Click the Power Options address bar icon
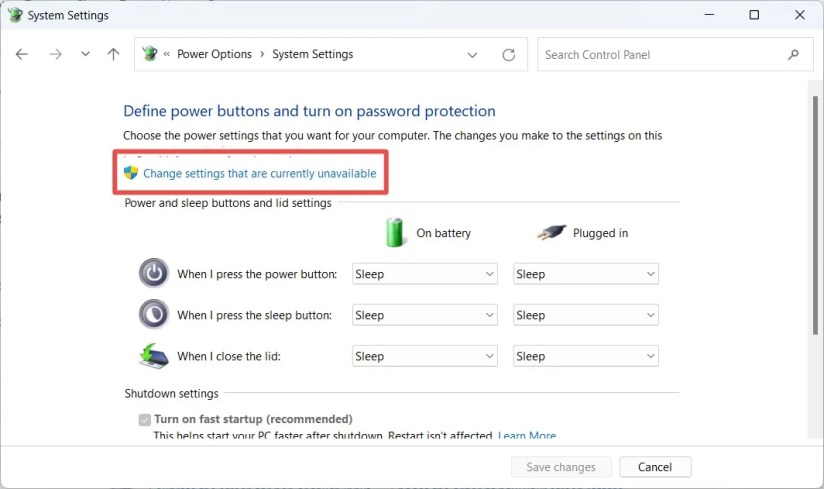 (150, 54)
